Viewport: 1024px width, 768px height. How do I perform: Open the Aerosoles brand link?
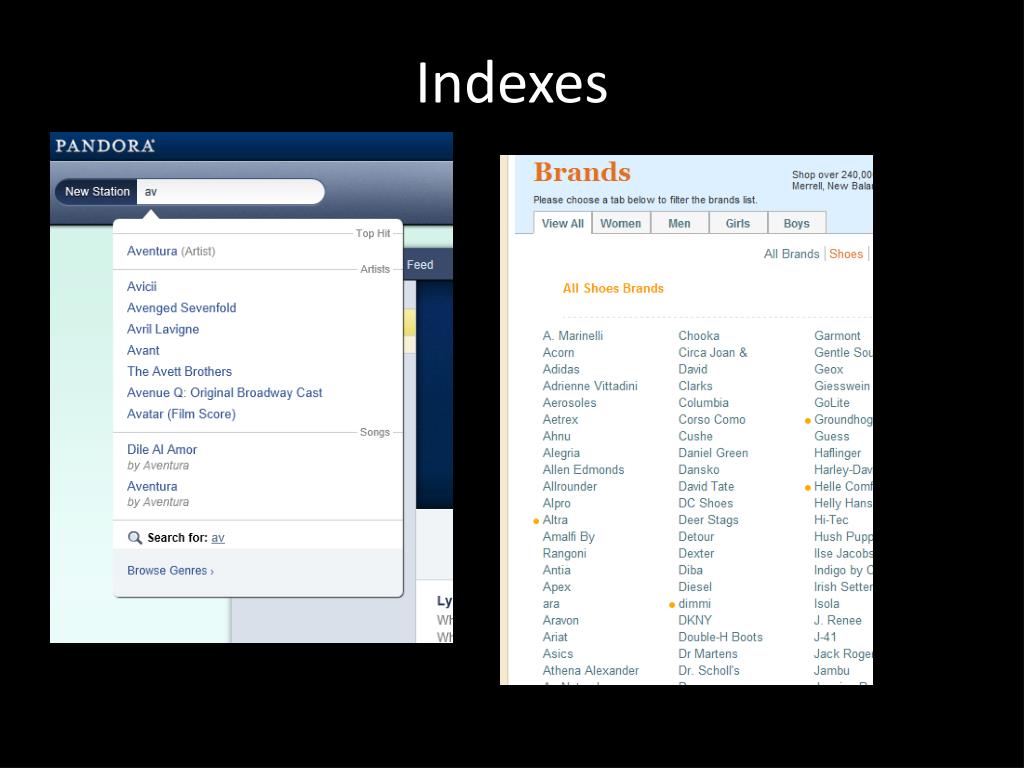coord(569,403)
